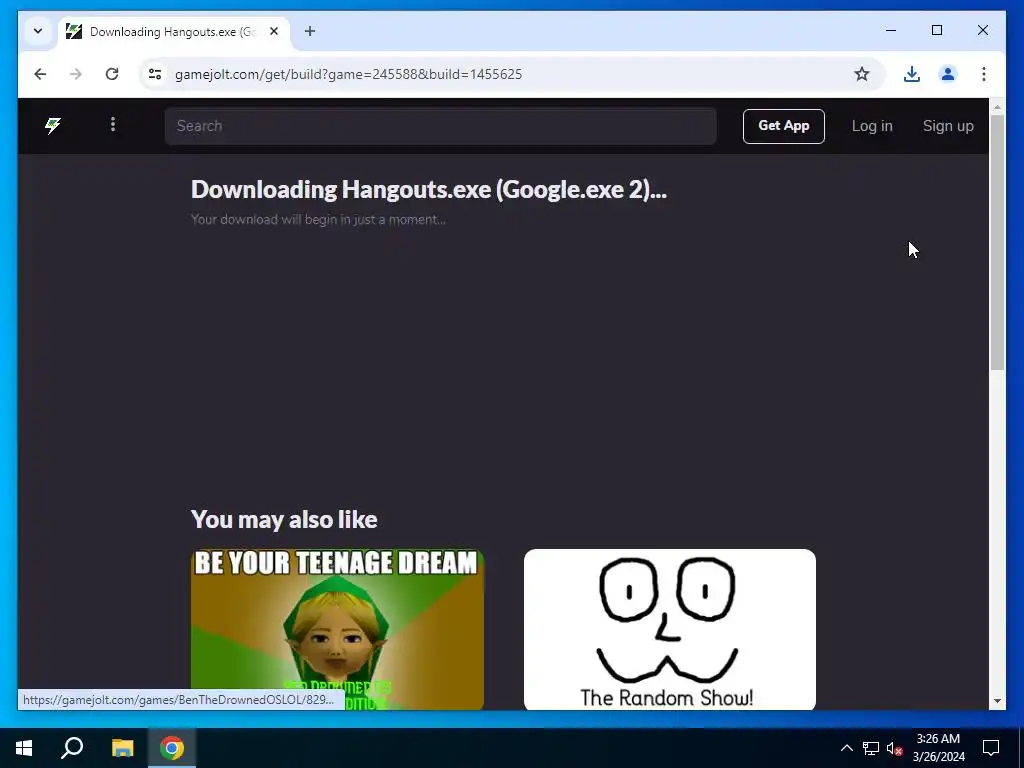This screenshot has height=768, width=1024.
Task: Open the Sign up link
Action: pyautogui.click(x=948, y=126)
